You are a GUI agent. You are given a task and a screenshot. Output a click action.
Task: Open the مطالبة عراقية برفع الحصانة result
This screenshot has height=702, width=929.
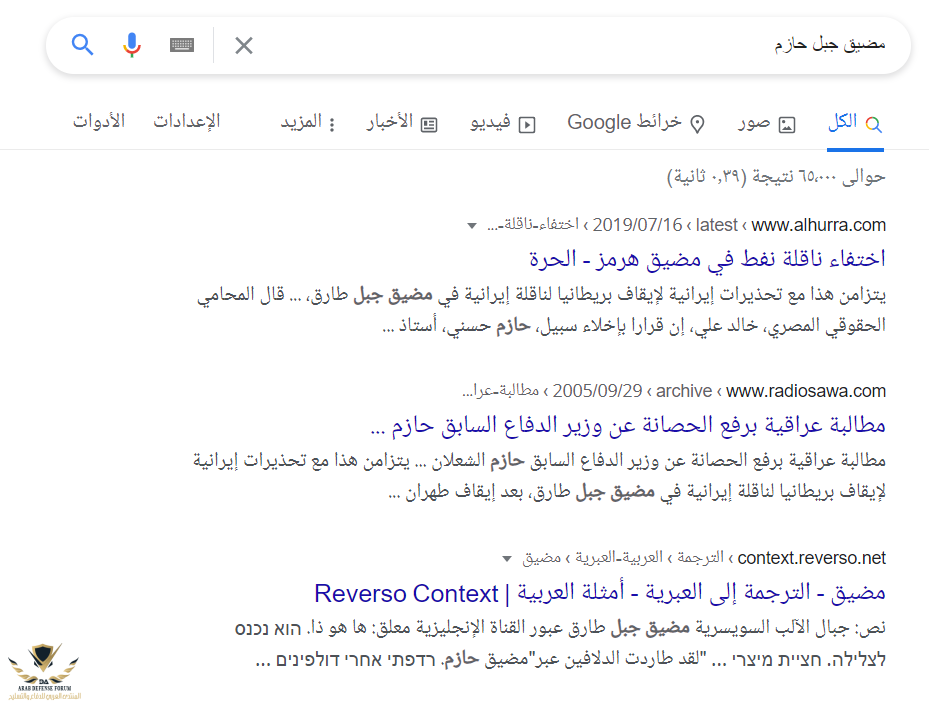pyautogui.click(x=627, y=426)
